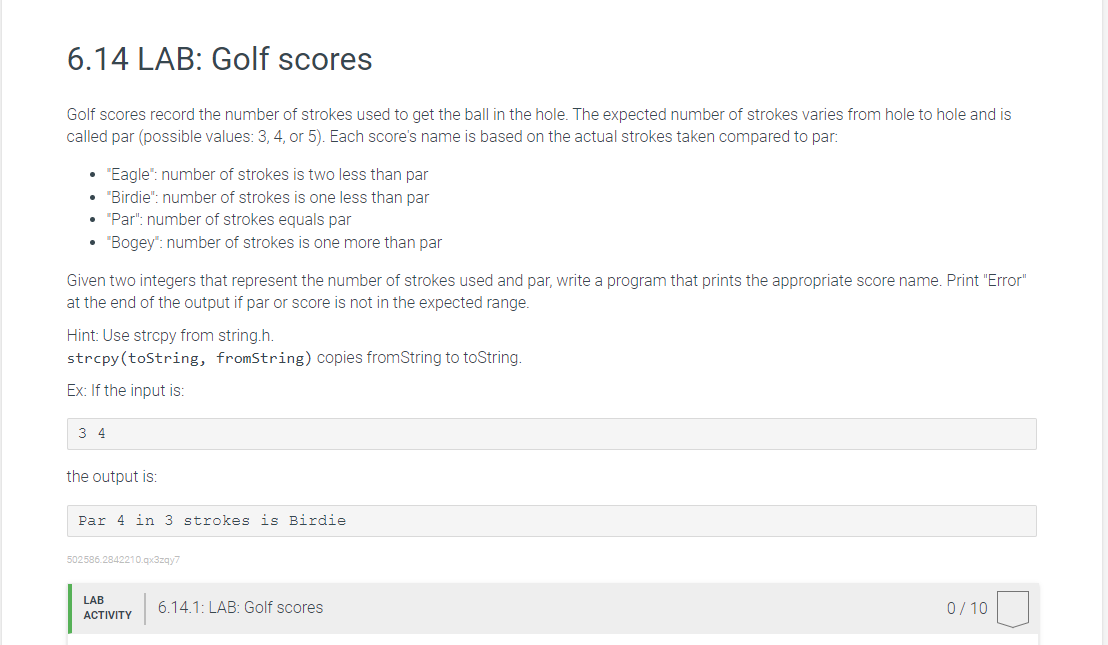This screenshot has height=645, width=1108.
Task: Click the "the output is:" text
Action: coord(111,476)
